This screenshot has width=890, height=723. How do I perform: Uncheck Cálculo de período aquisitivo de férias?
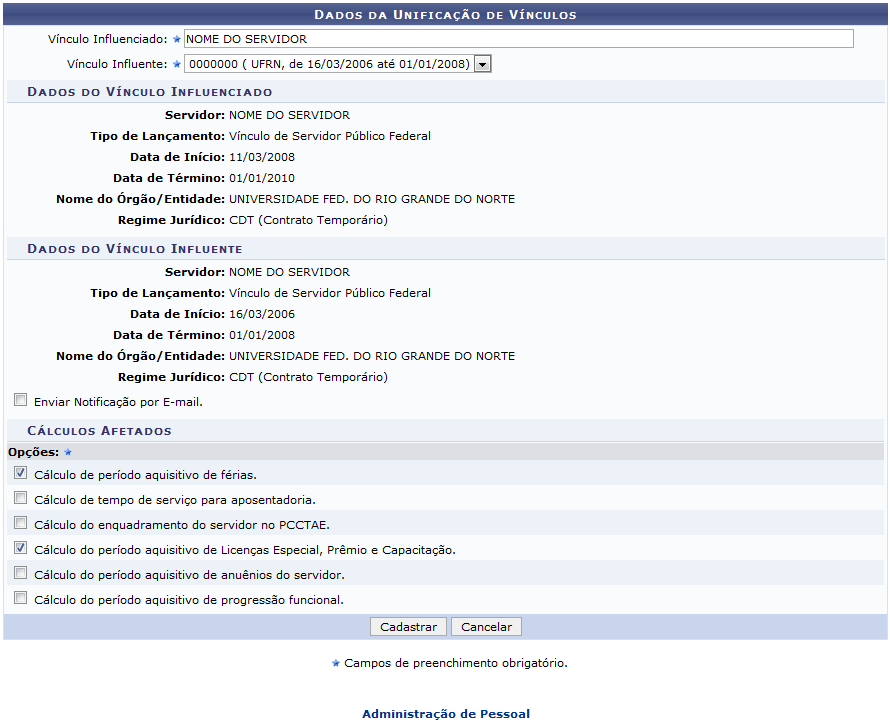(x=21, y=473)
